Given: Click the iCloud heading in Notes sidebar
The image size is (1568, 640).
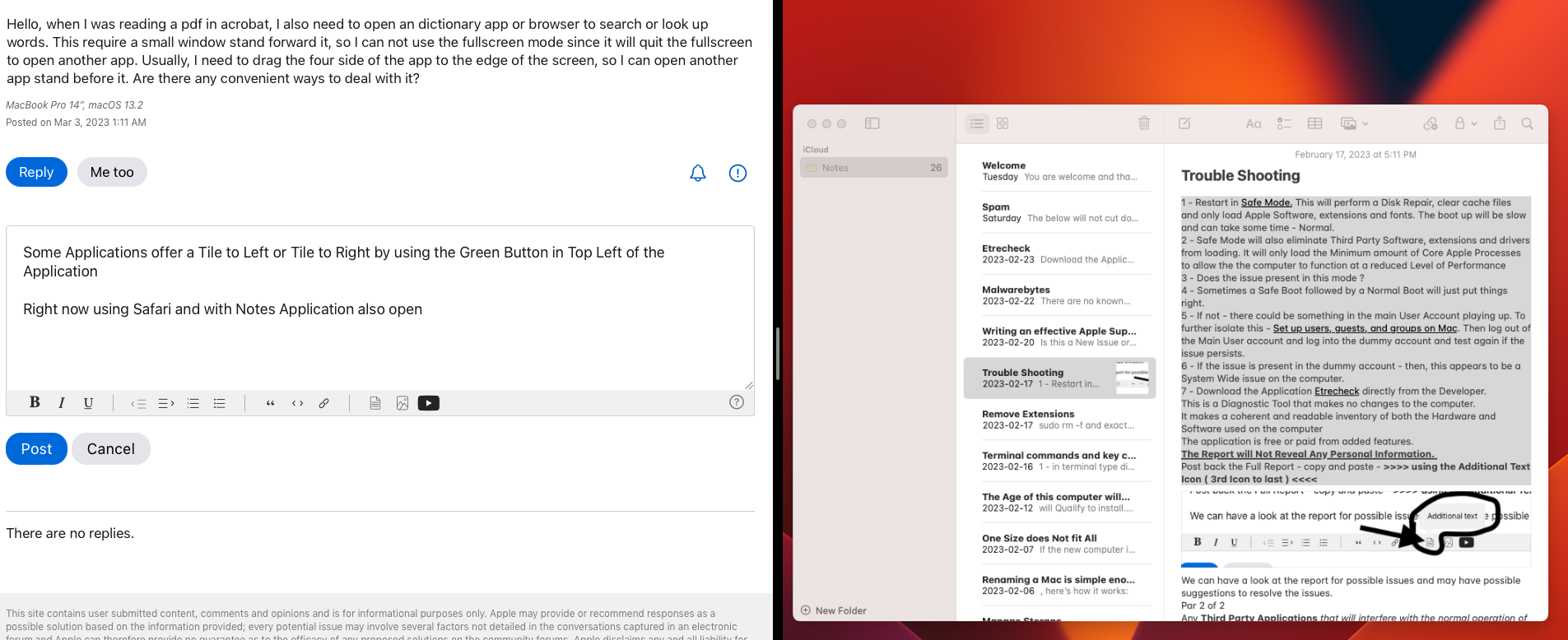Looking at the screenshot, I should [816, 150].
